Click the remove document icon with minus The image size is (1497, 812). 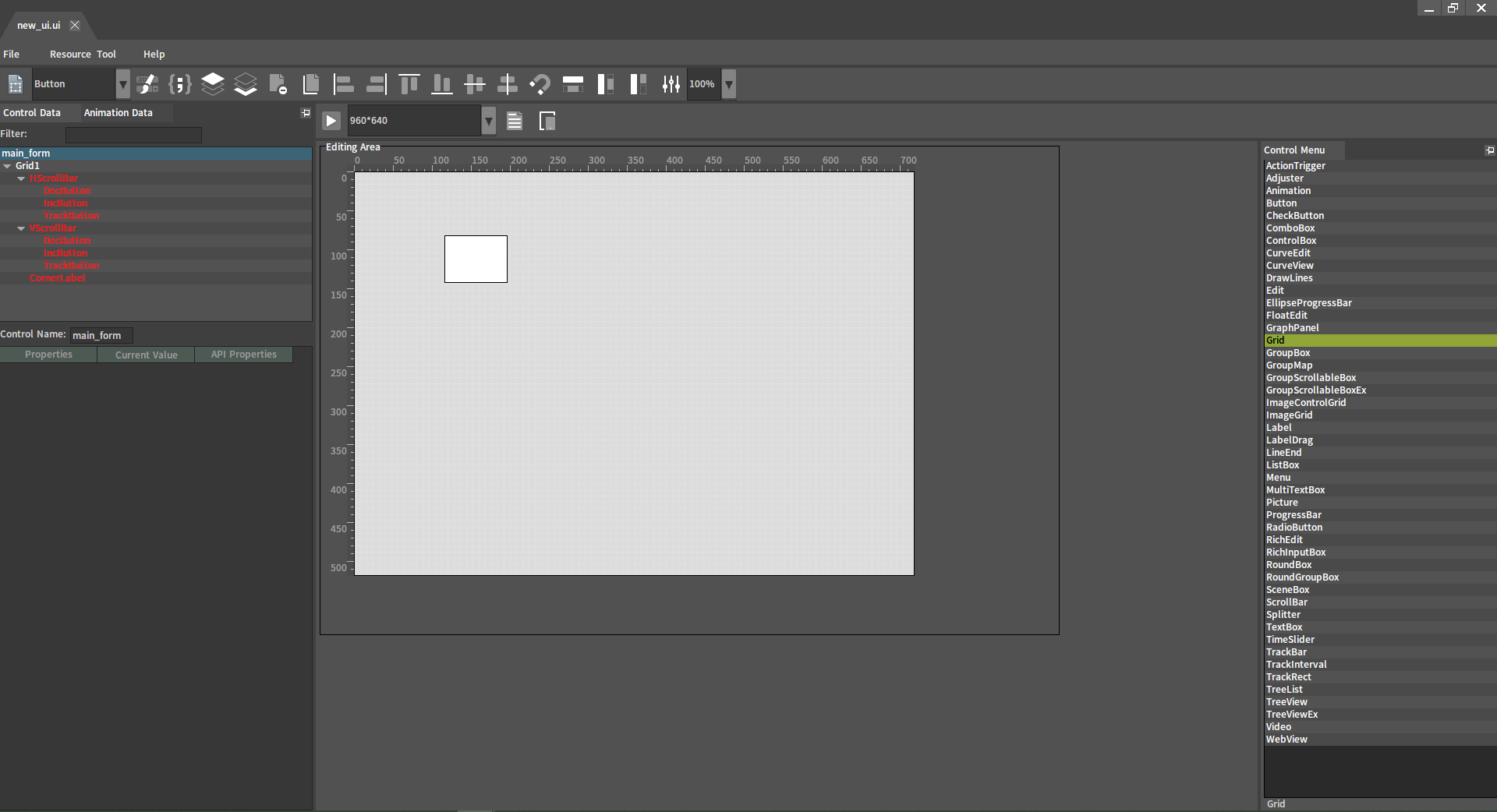[x=278, y=83]
